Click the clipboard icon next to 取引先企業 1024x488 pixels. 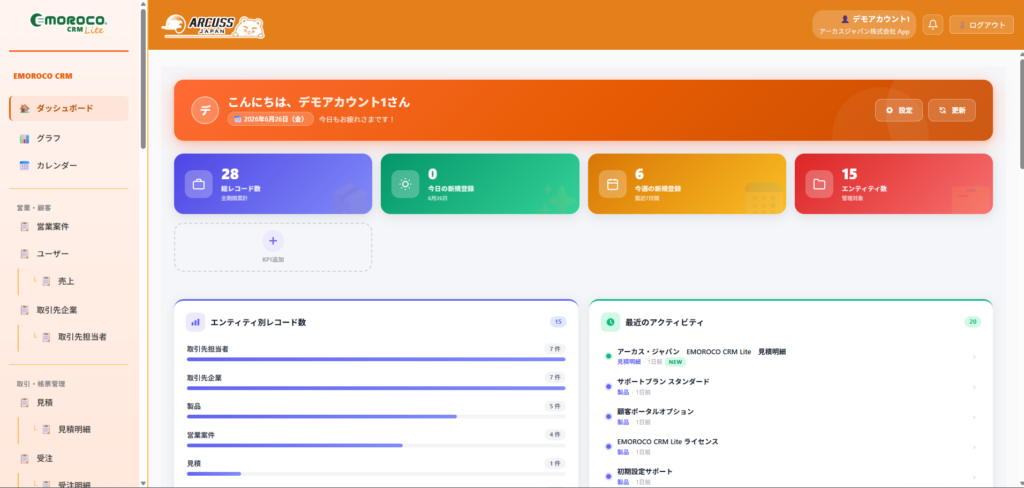pyautogui.click(x=25, y=310)
